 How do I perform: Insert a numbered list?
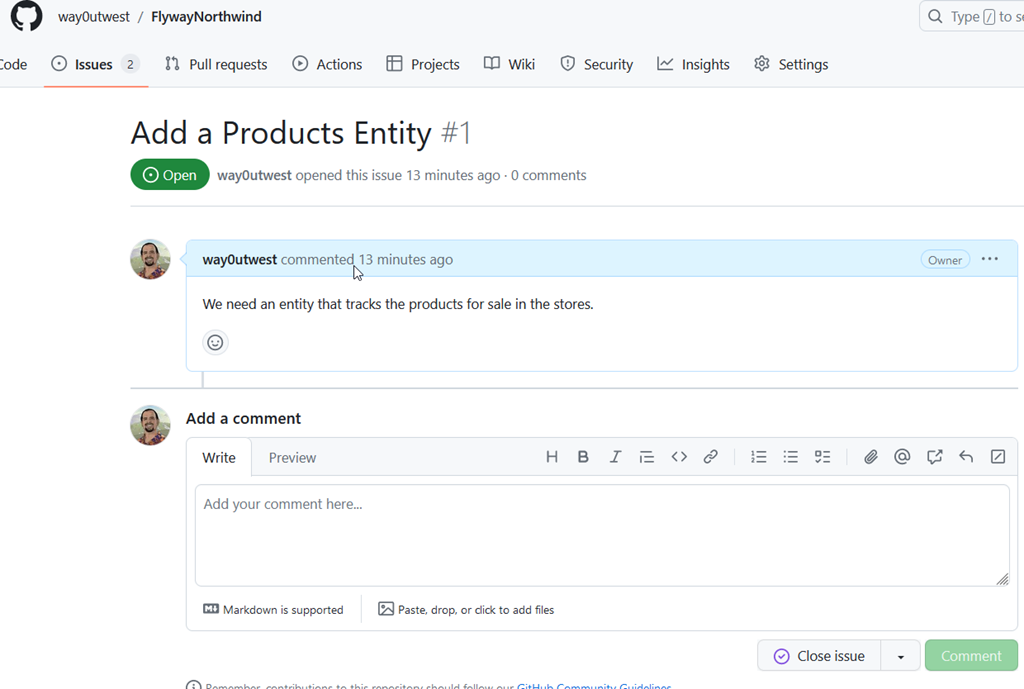tap(759, 457)
